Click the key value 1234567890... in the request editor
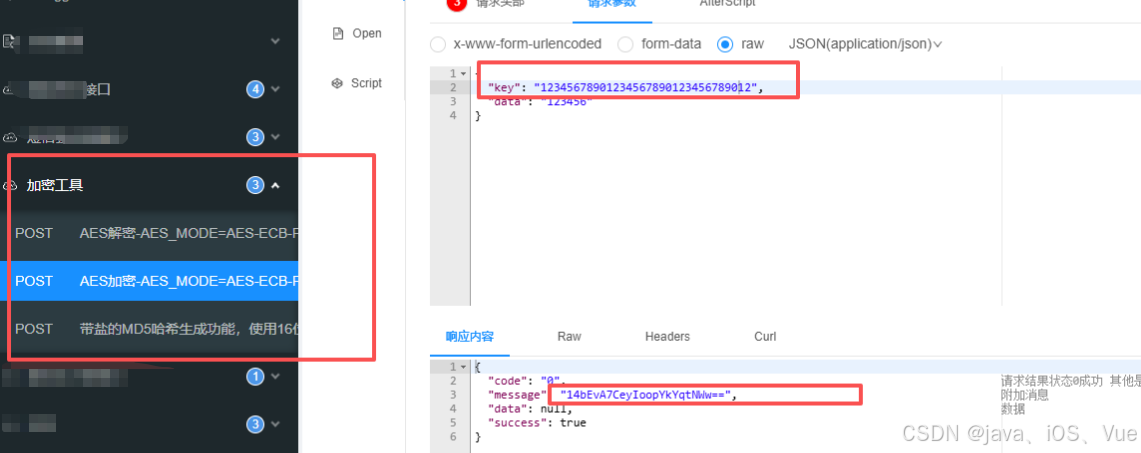Screen dimensions: 1141x453 click(x=647, y=88)
